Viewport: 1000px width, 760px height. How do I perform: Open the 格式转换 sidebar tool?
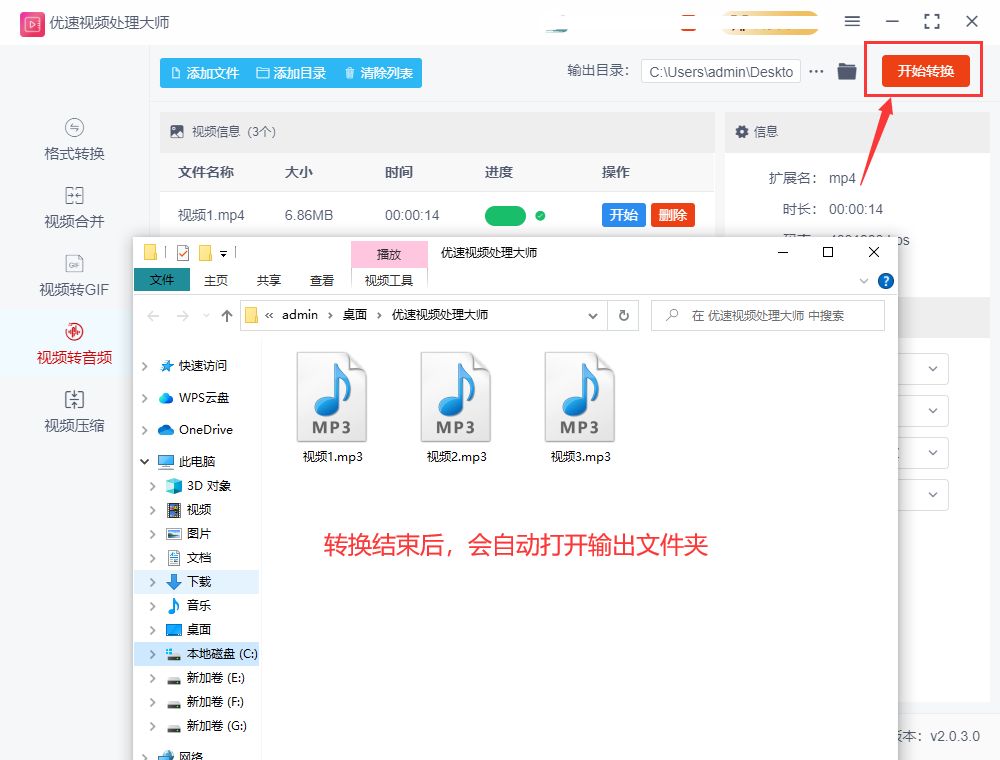point(74,140)
